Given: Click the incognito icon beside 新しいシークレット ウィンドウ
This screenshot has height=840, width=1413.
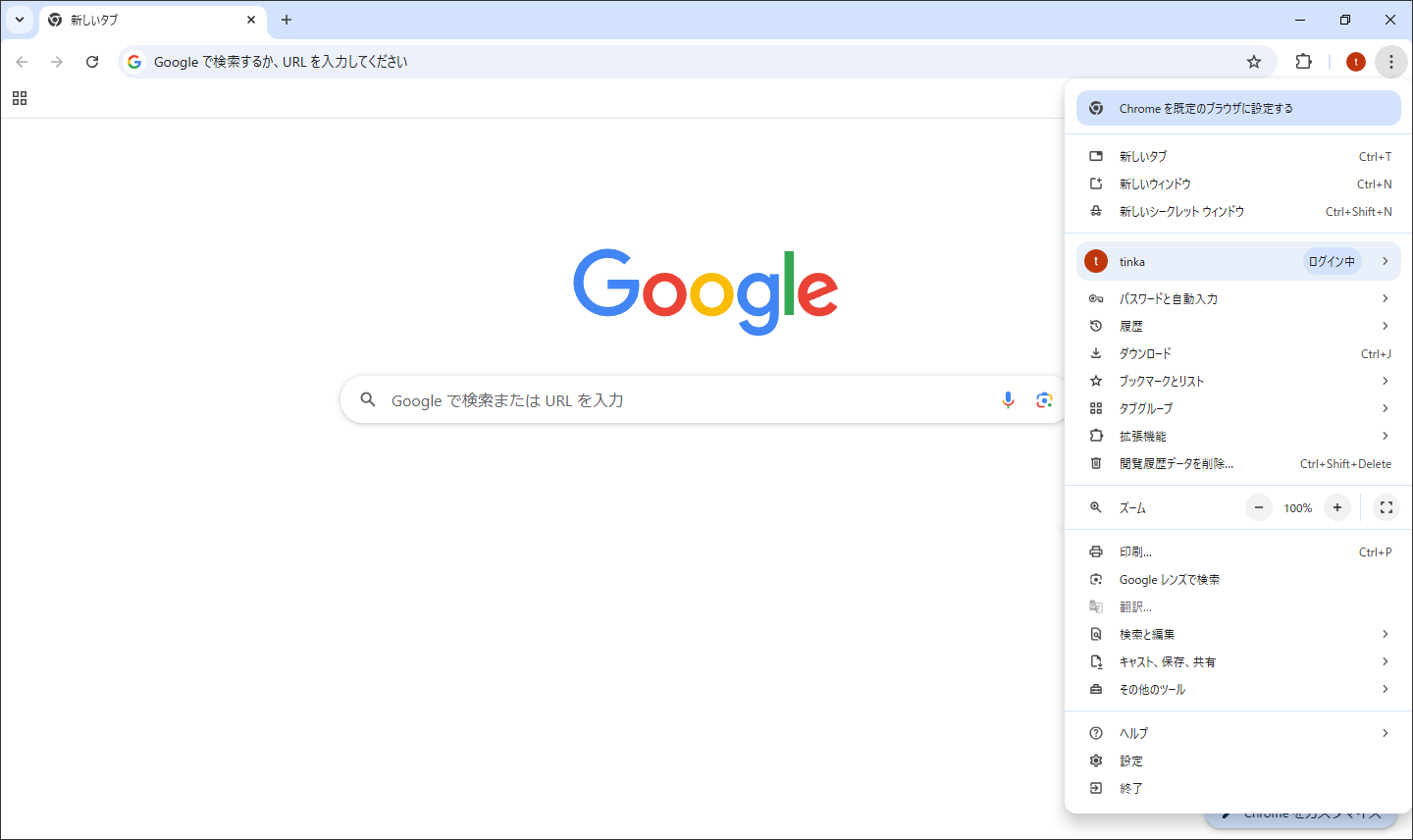Looking at the screenshot, I should 1096,211.
